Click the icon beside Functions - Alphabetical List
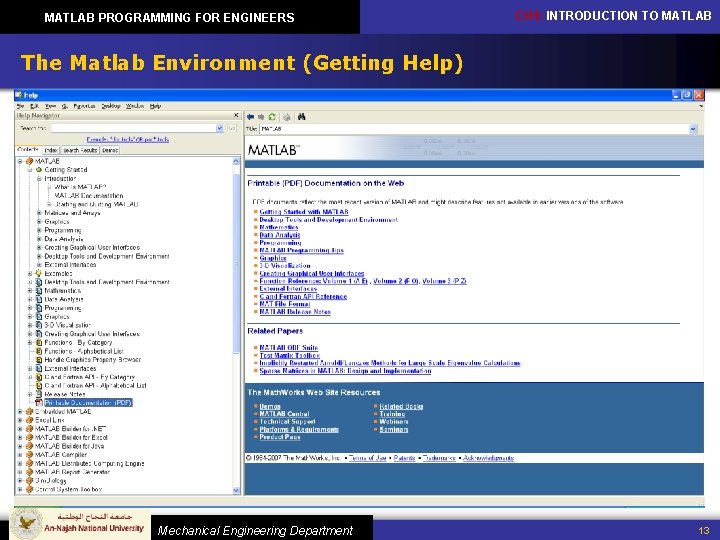Screen dimensions: 720x540 tap(39, 351)
